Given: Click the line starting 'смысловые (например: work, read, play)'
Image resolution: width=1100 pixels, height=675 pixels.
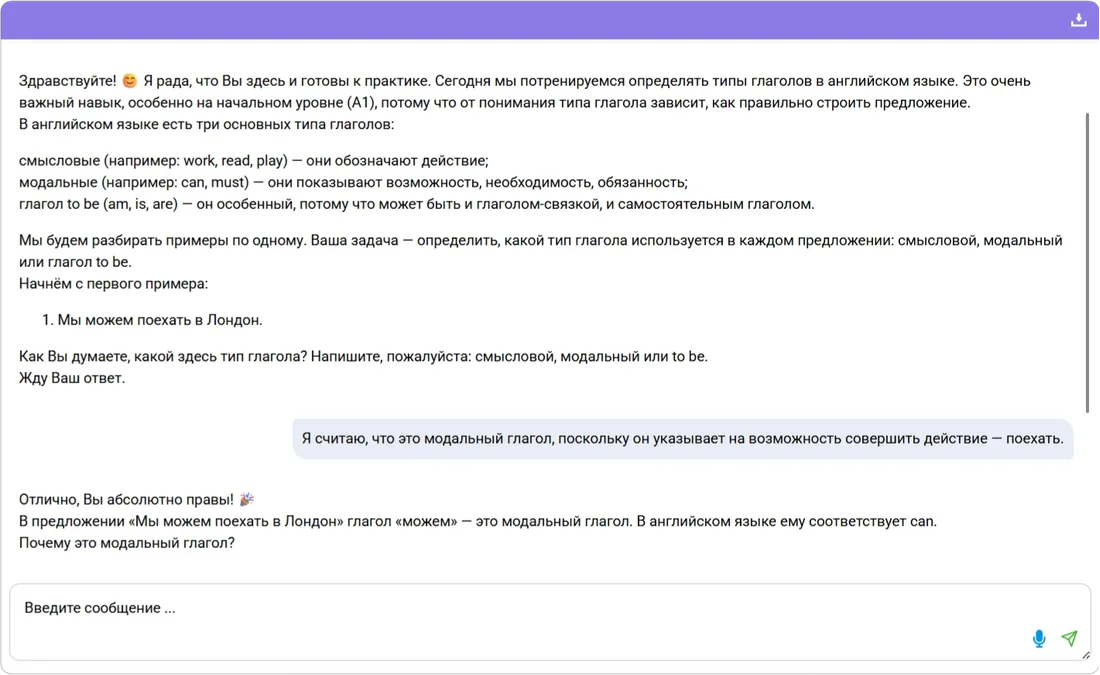Looking at the screenshot, I should coord(253,161).
